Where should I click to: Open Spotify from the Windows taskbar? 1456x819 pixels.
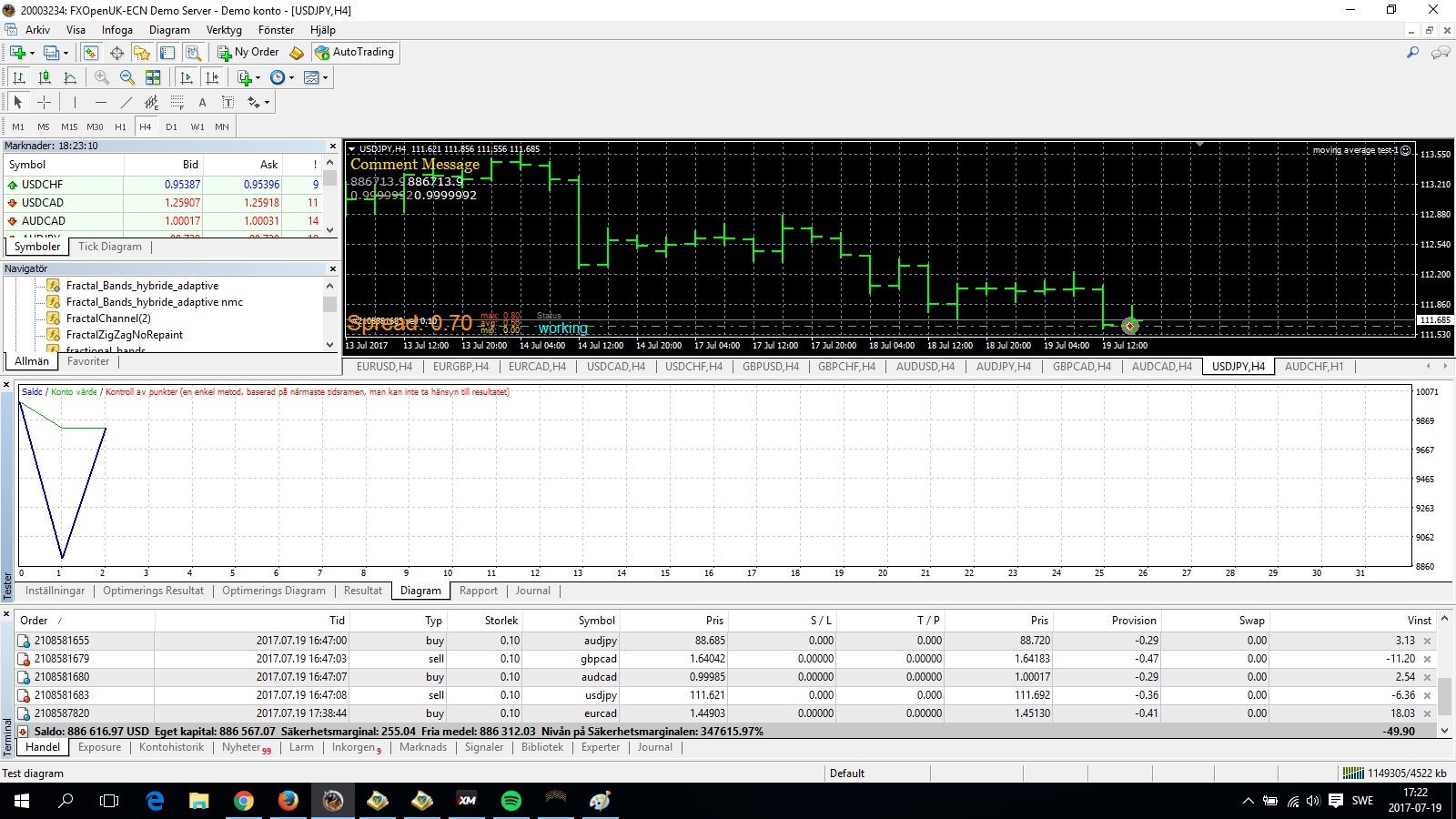click(x=511, y=801)
